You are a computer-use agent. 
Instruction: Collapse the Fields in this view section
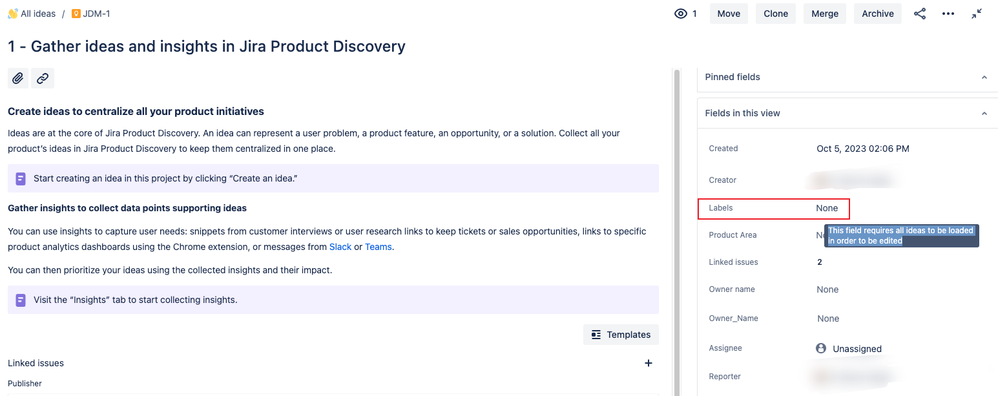point(983,113)
